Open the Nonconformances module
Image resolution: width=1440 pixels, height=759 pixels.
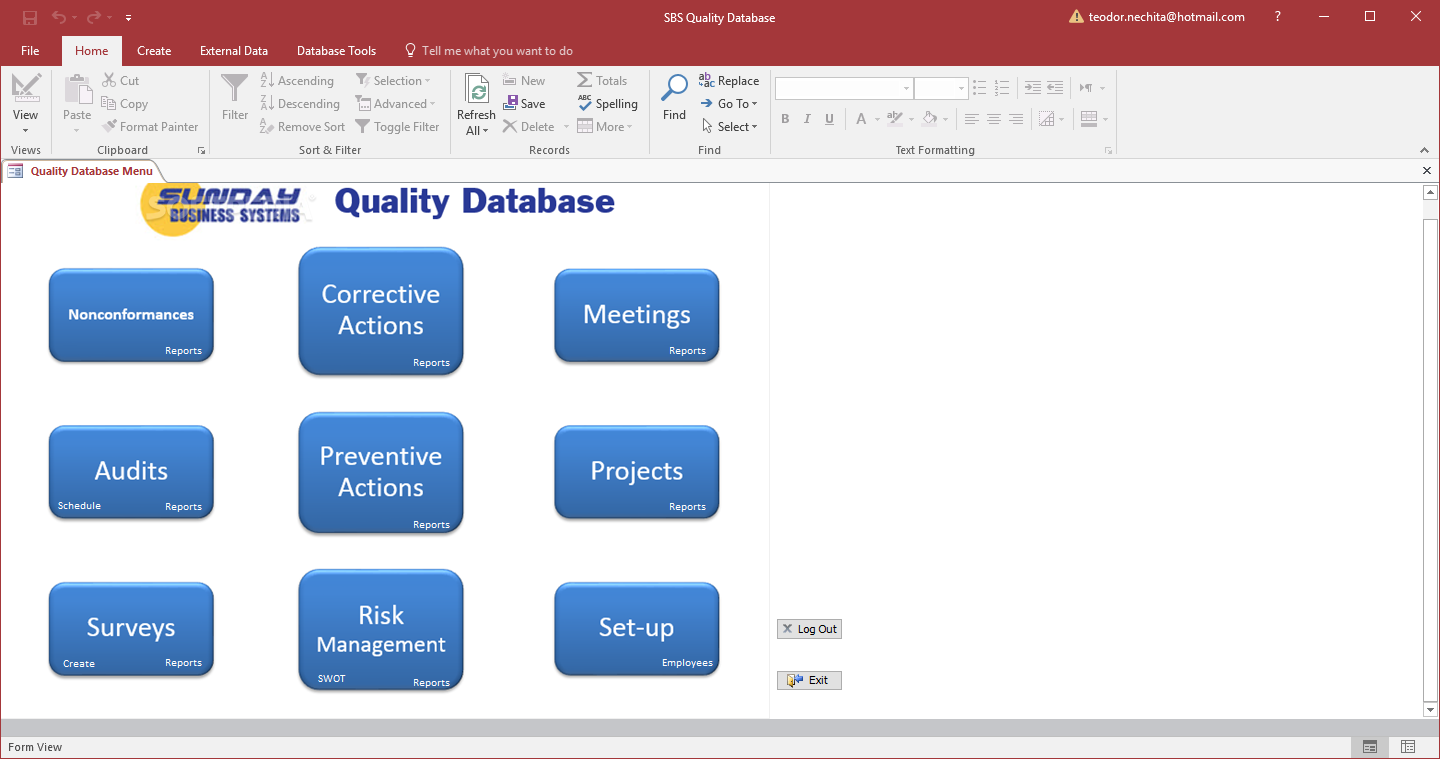[x=131, y=315]
